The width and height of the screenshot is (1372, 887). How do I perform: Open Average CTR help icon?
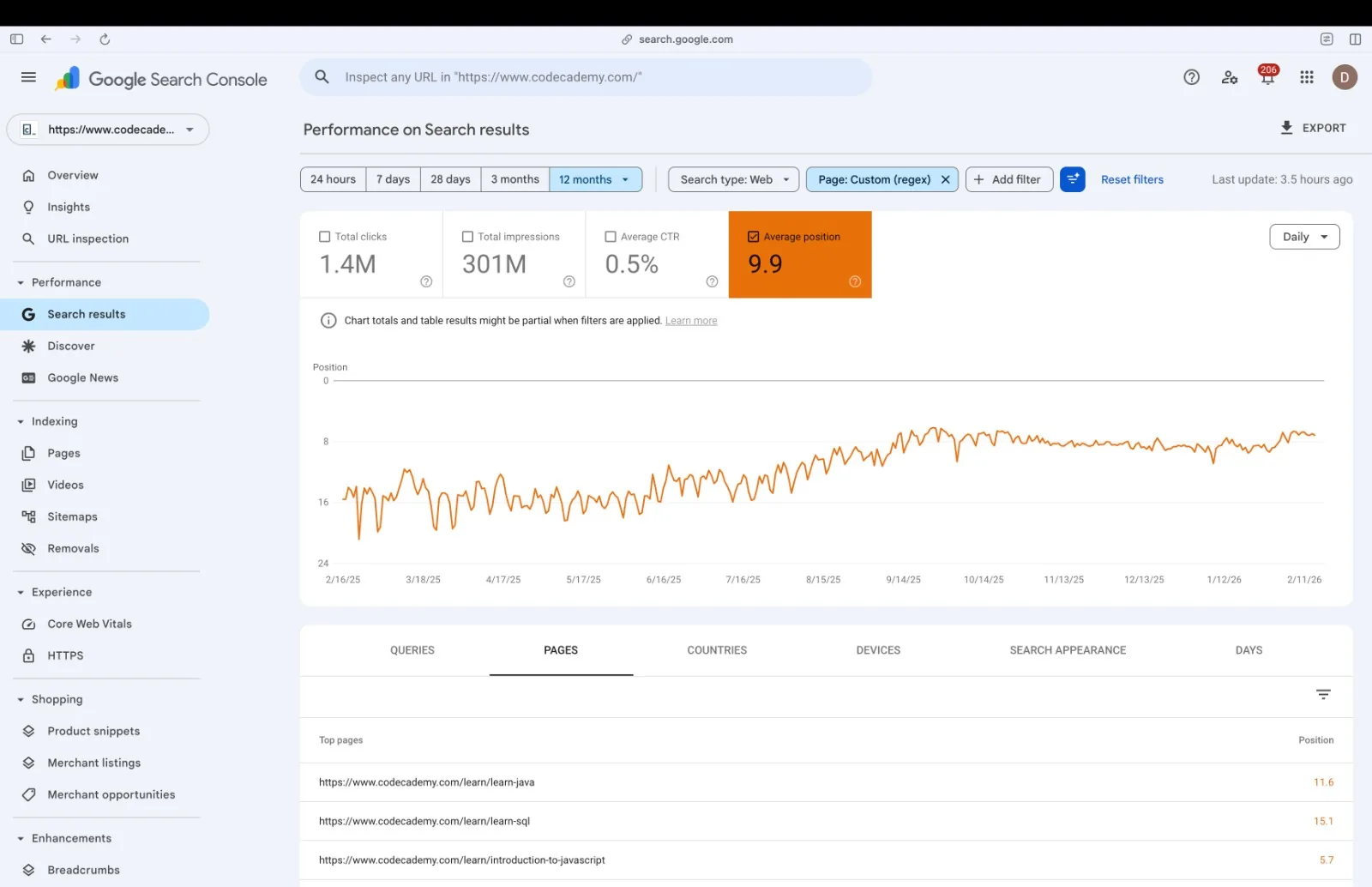[712, 281]
